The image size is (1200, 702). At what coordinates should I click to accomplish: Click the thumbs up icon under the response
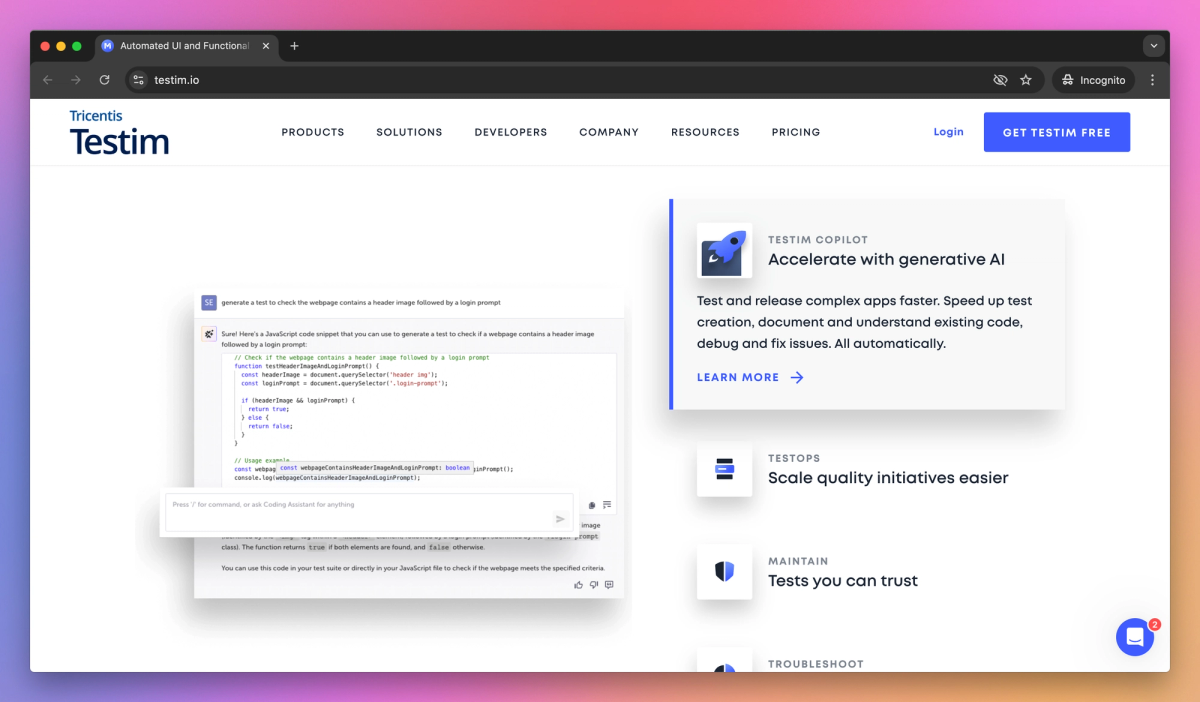(x=578, y=585)
